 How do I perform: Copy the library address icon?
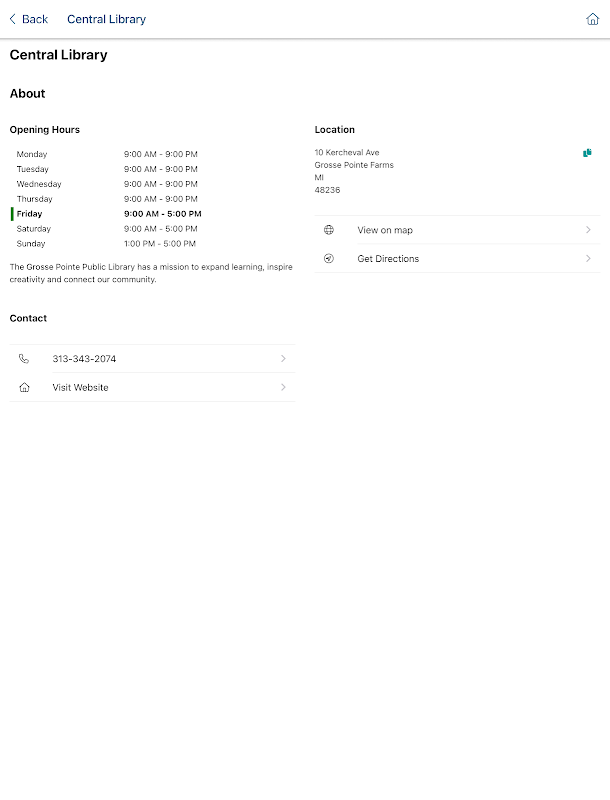pos(588,153)
